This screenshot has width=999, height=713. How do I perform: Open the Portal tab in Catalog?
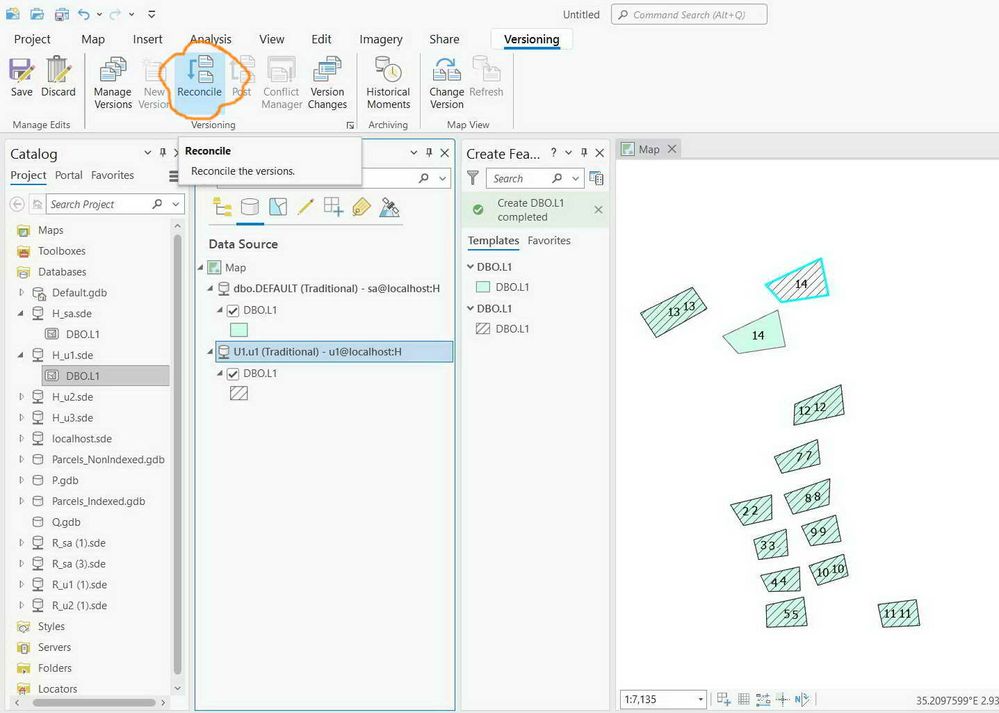pos(69,175)
